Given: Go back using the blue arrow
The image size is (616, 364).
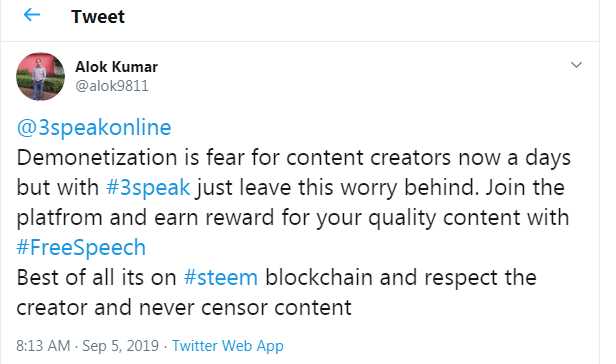Looking at the screenshot, I should coord(32,15).
